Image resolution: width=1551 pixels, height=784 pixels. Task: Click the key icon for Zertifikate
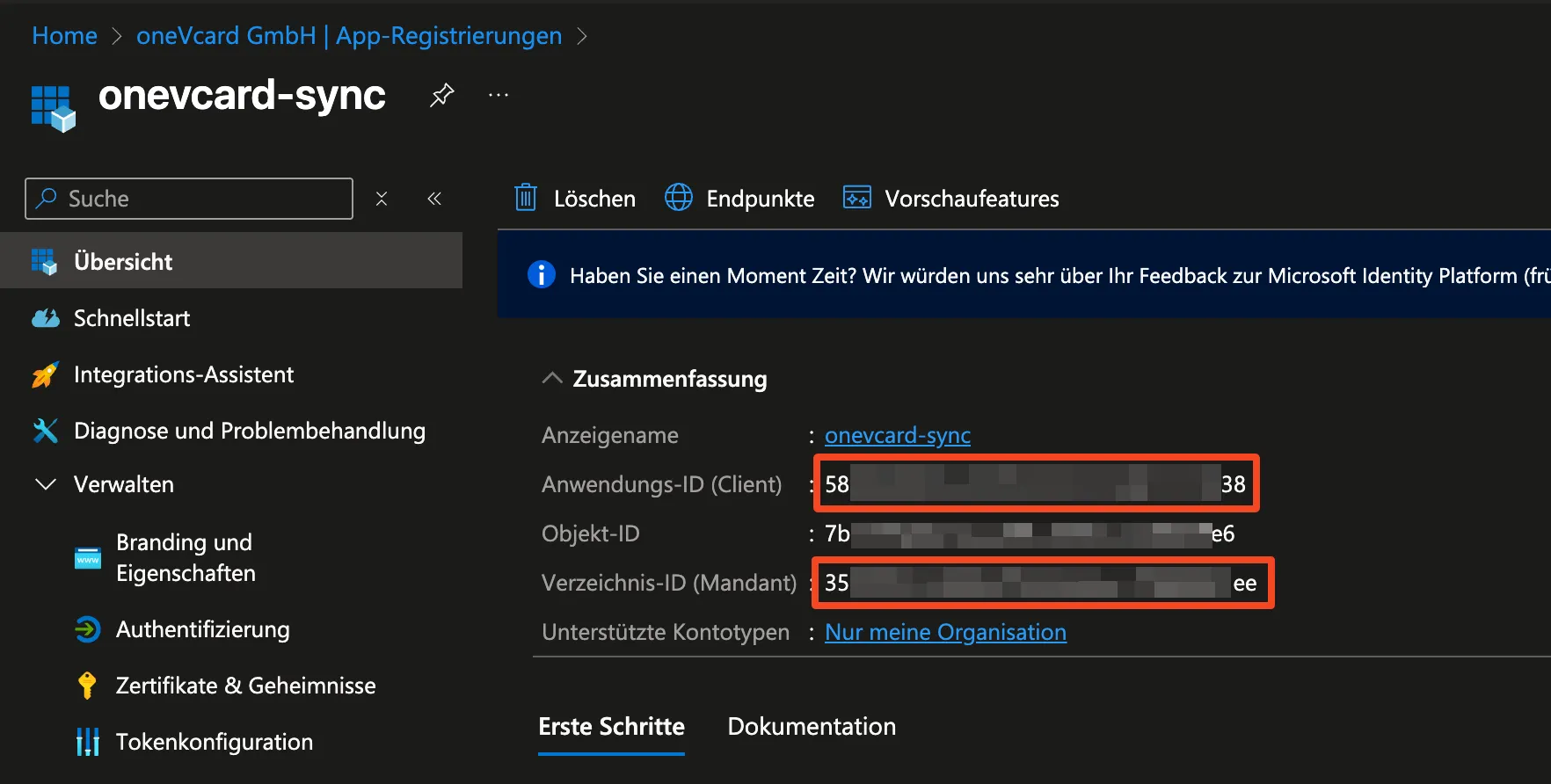[x=87, y=686]
